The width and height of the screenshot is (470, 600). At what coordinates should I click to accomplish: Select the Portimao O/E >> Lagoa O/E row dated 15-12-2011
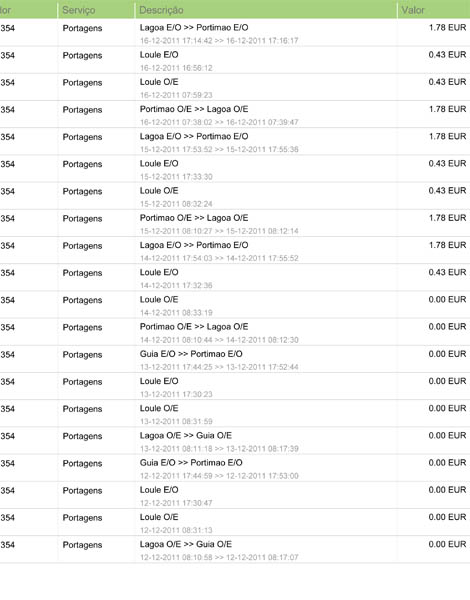(x=235, y=223)
